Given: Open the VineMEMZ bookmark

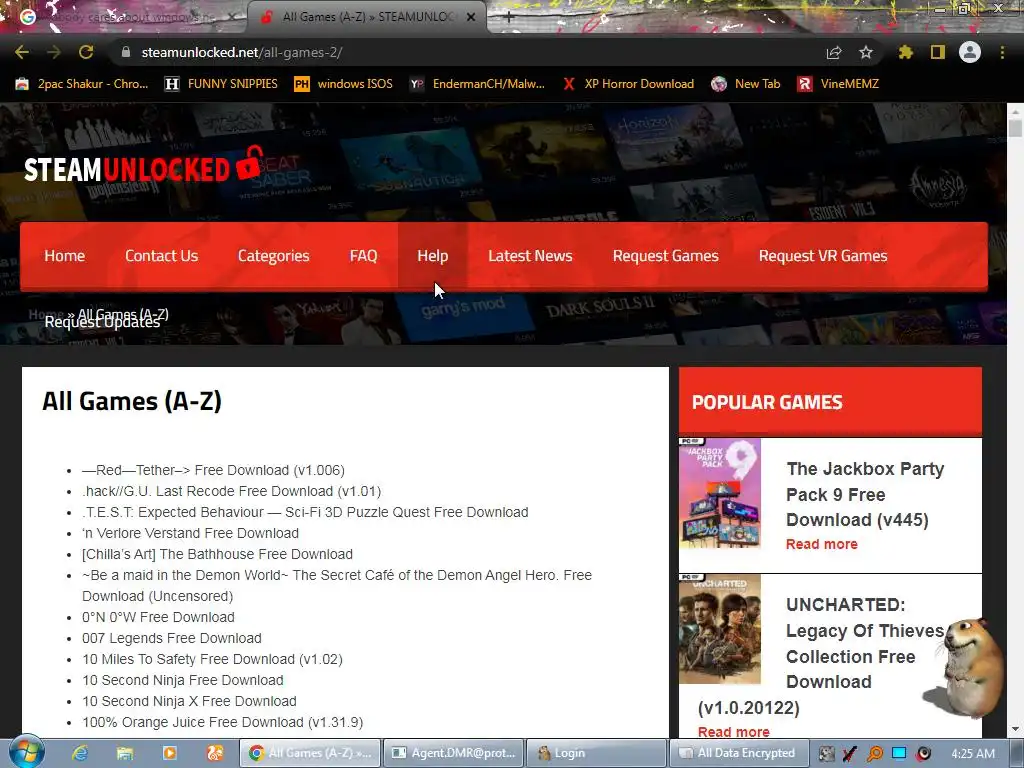Looking at the screenshot, I should 839,84.
